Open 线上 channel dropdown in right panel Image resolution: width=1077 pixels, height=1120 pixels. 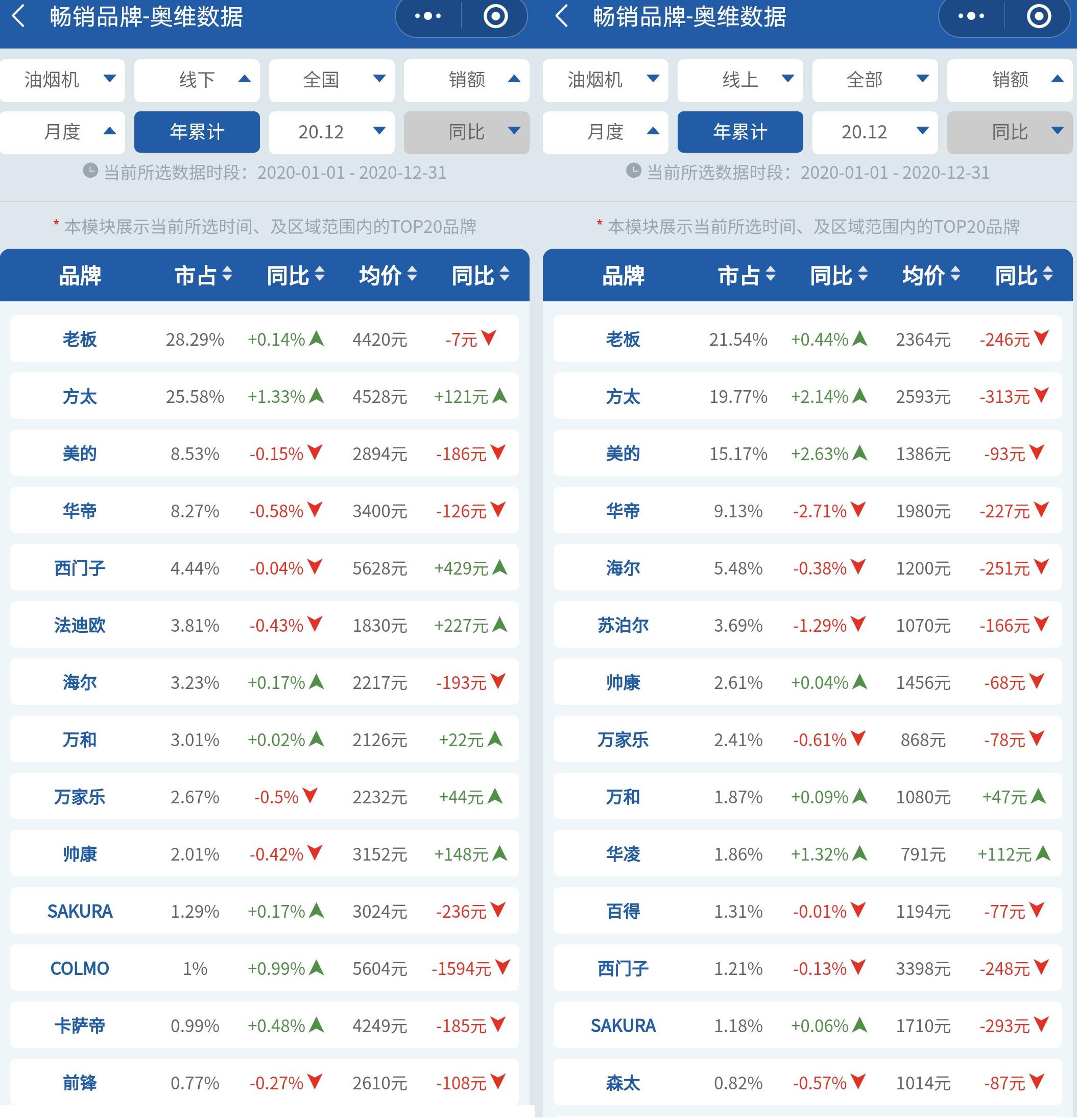740,80
